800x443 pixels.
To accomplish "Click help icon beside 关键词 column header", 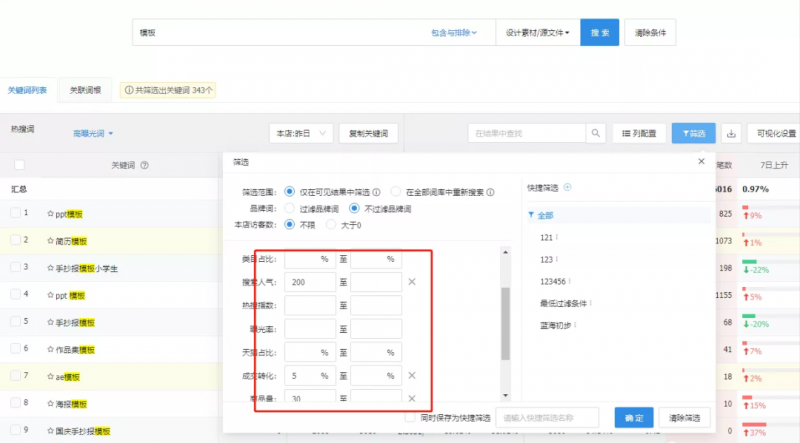I will coord(145,166).
